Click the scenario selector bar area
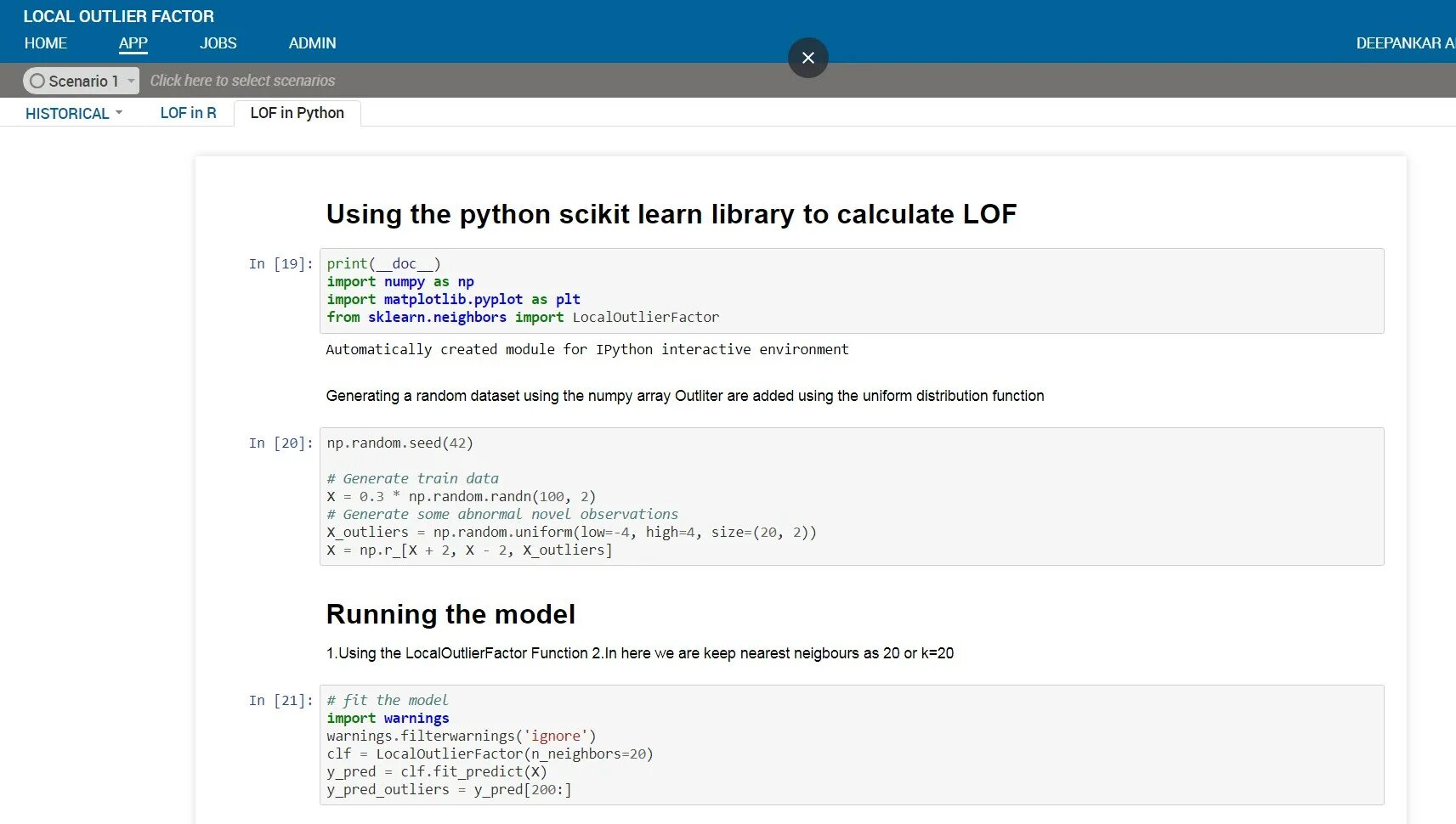Viewport: 1456px width, 824px height. [x=510, y=80]
